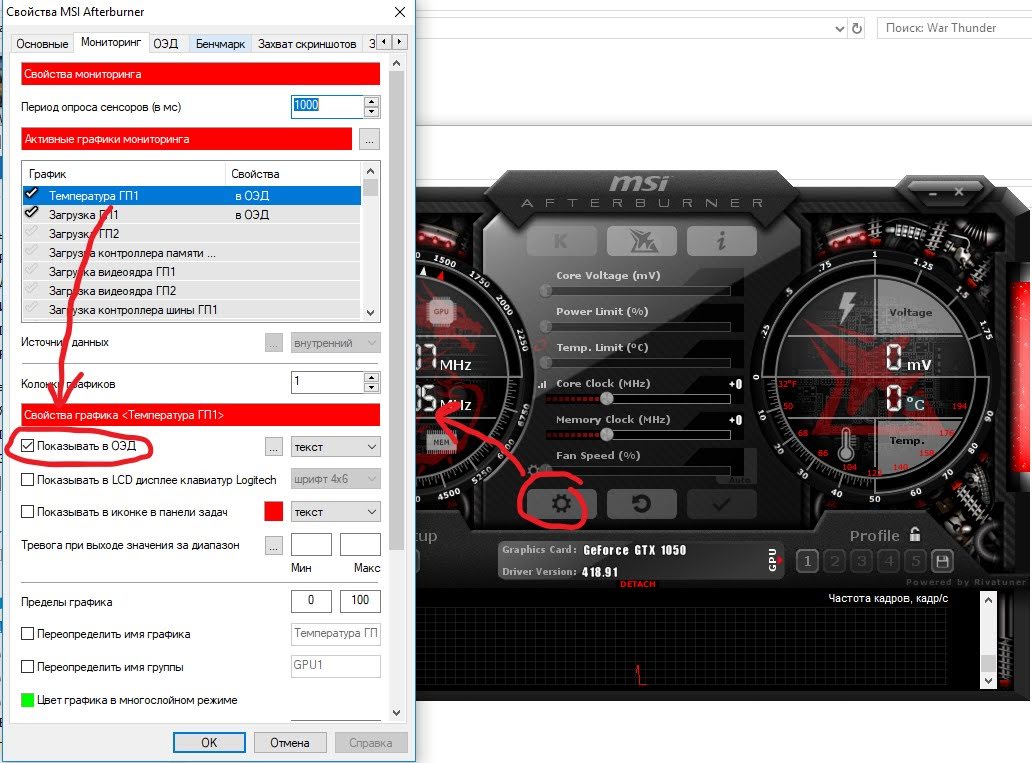This screenshot has height=763, width=1032.
Task: Open the Kombustor K button
Action: (561, 241)
